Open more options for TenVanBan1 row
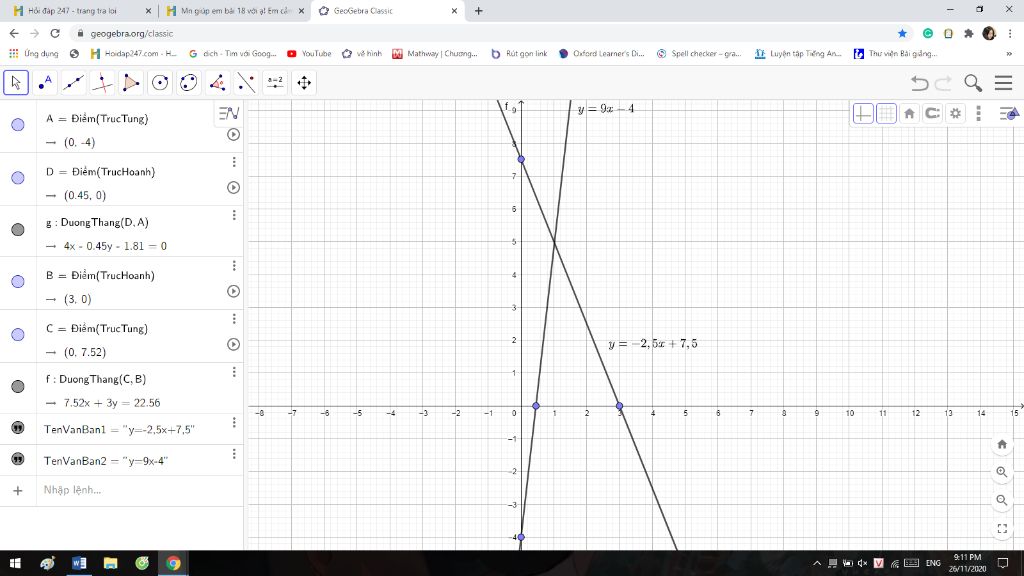 (x=234, y=423)
